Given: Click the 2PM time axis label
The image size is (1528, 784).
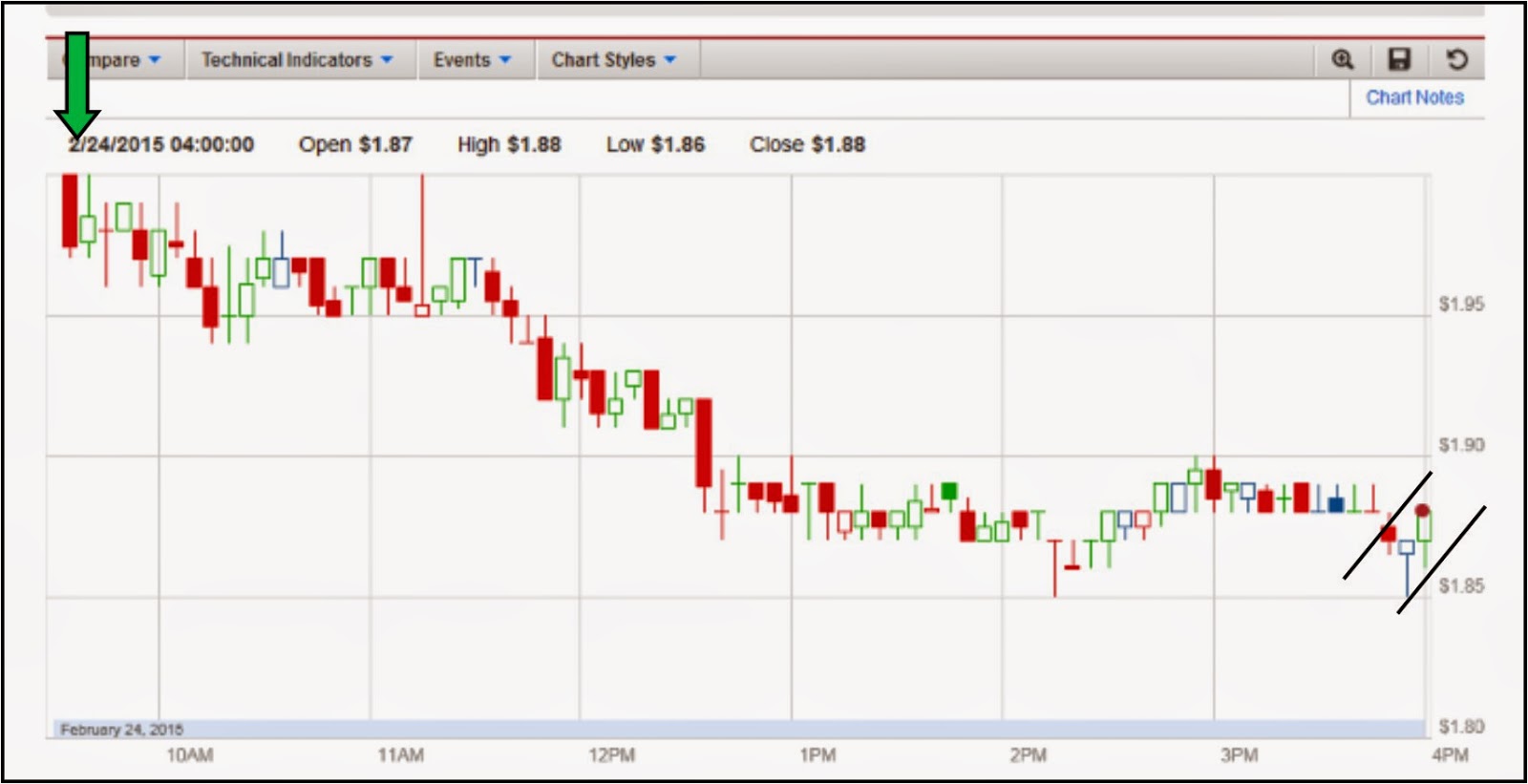Looking at the screenshot, I should click(x=1029, y=755).
